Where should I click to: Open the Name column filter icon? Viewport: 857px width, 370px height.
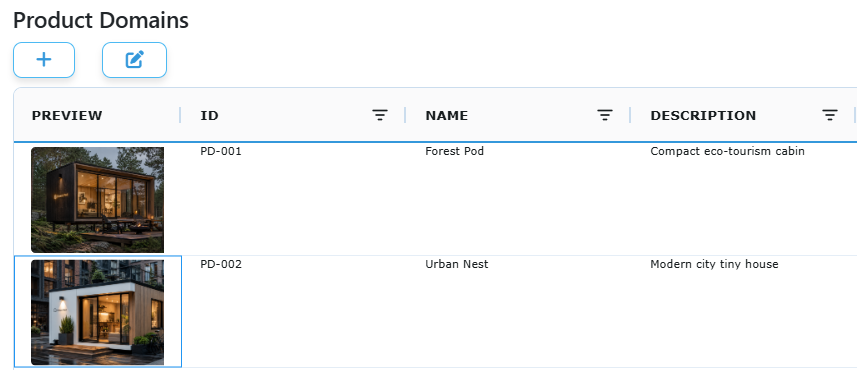(x=604, y=115)
